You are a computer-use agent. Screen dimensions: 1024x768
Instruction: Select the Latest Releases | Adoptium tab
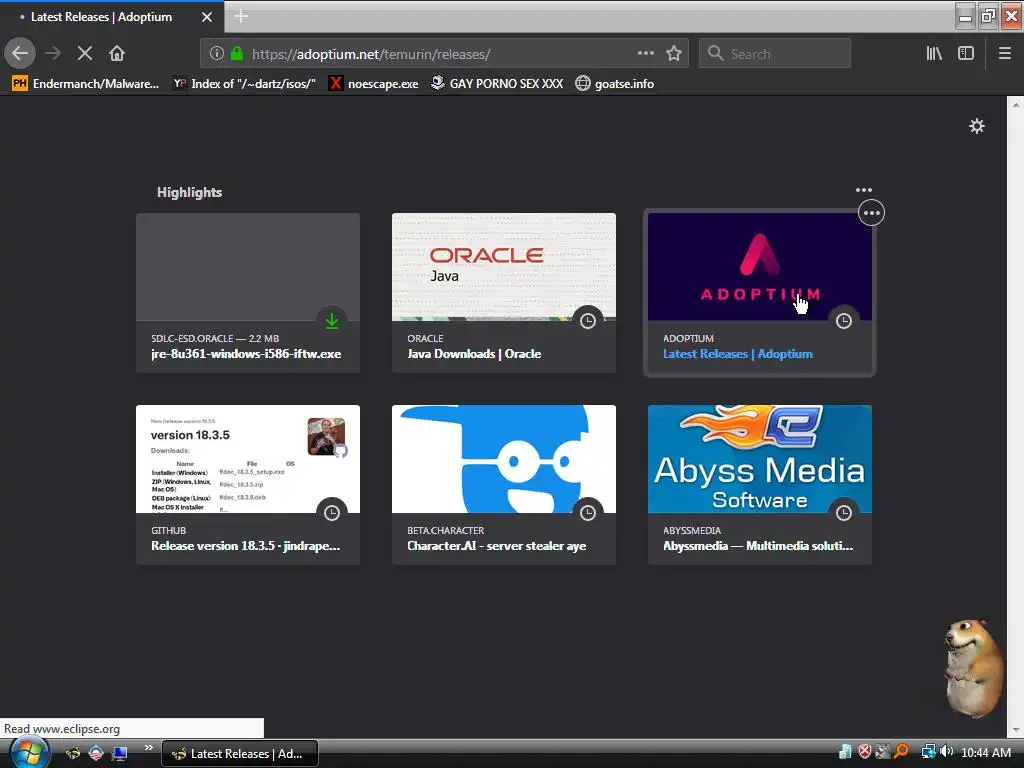pos(111,17)
